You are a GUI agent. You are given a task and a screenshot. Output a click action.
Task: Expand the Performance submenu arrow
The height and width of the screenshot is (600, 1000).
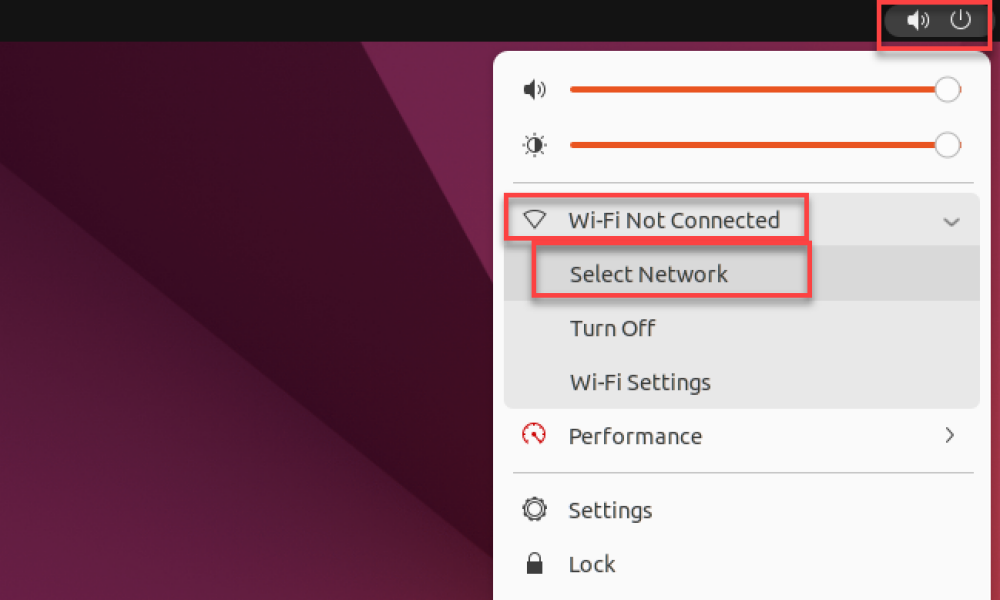(950, 435)
